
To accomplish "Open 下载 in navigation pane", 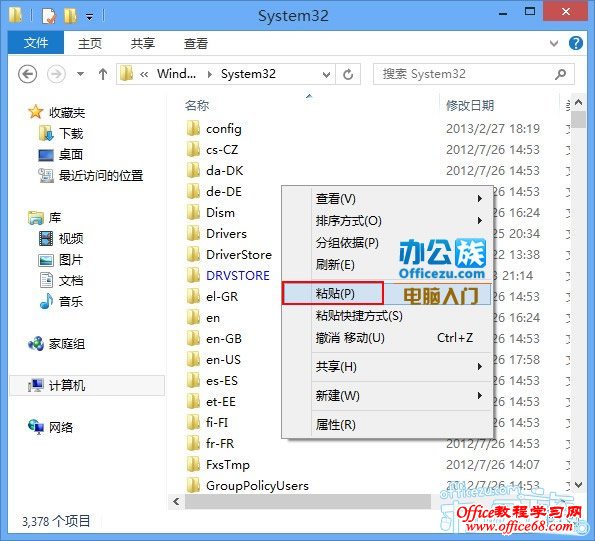I will [61, 134].
